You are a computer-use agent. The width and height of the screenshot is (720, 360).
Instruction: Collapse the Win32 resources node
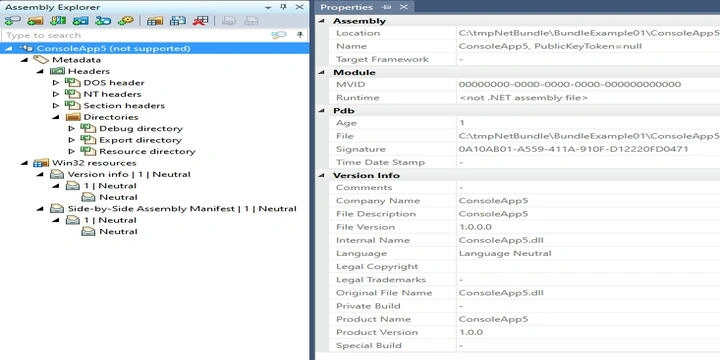pyautogui.click(x=24, y=163)
